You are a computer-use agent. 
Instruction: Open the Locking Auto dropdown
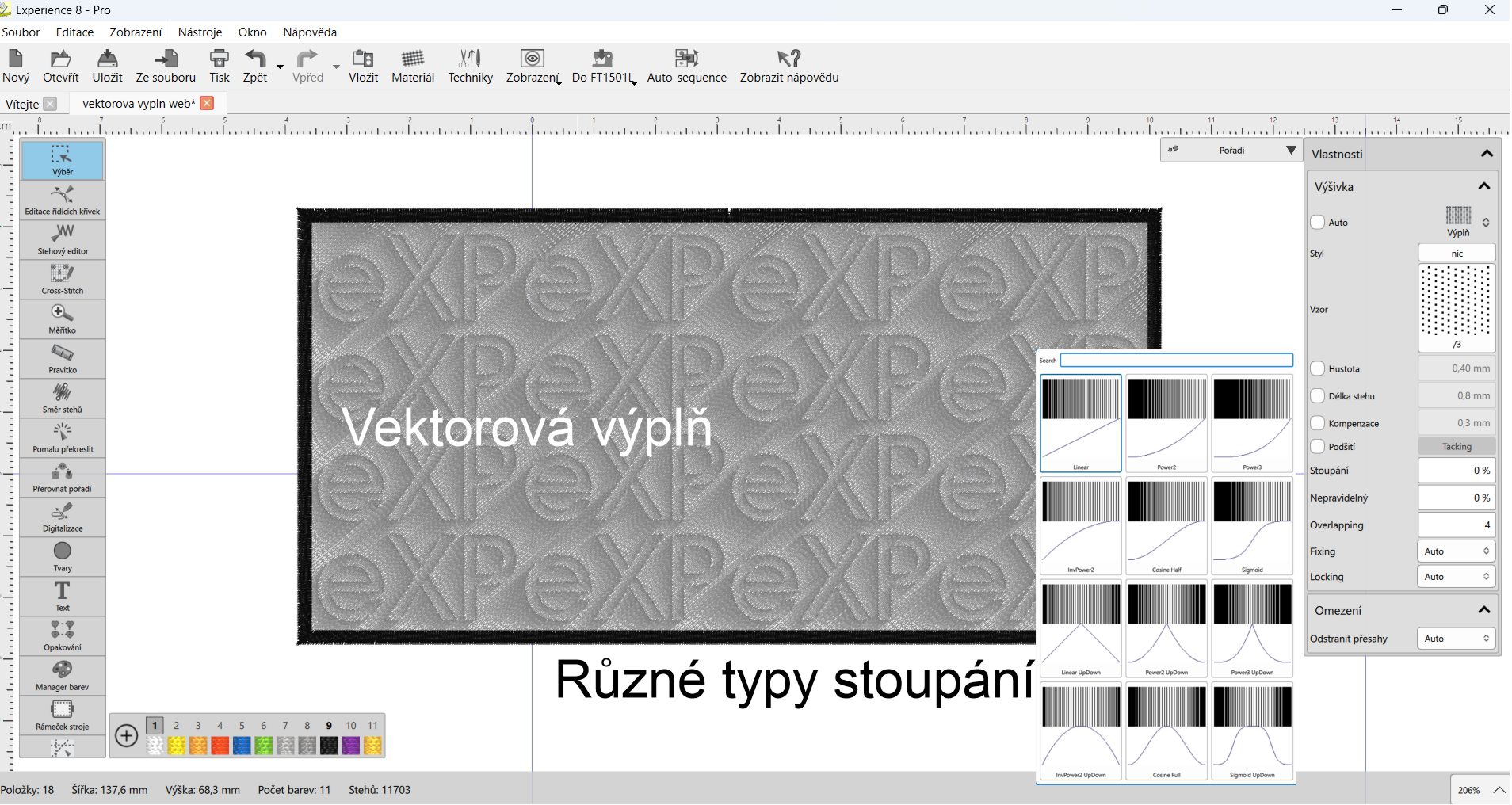tap(1456, 577)
